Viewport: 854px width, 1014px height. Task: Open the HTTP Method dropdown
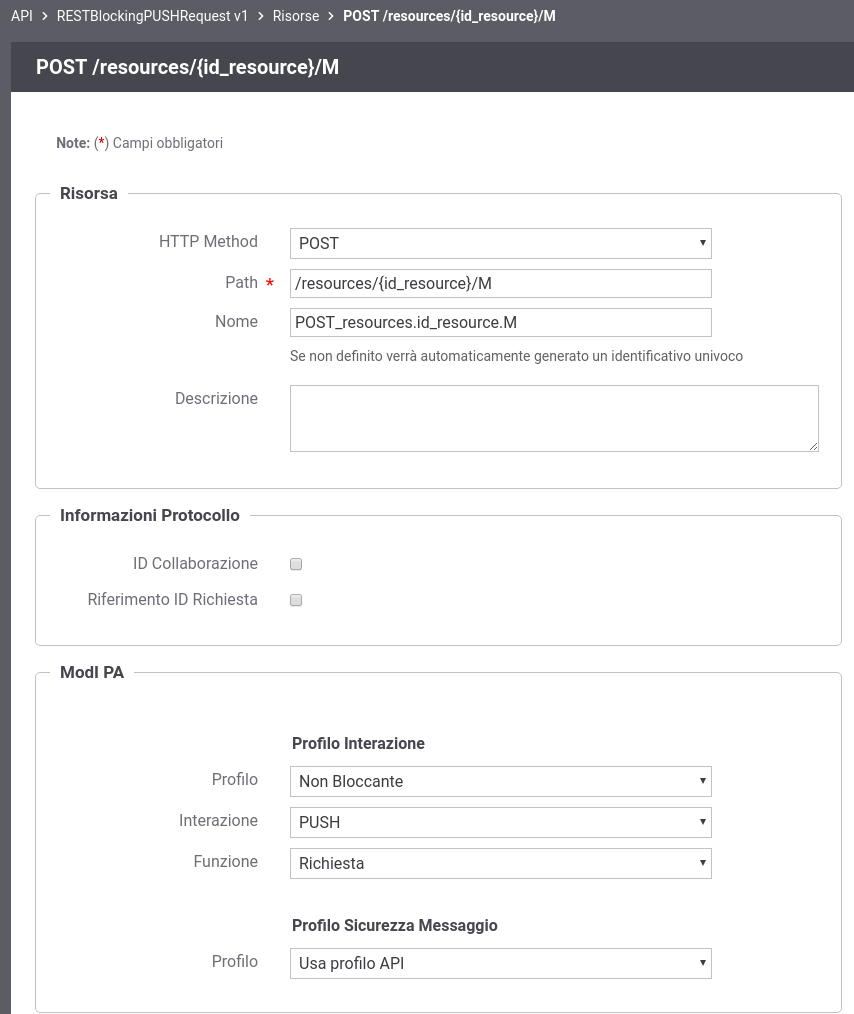(500, 243)
